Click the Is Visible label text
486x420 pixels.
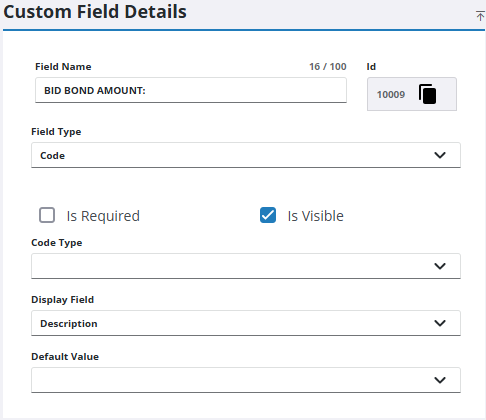pyautogui.click(x=315, y=216)
